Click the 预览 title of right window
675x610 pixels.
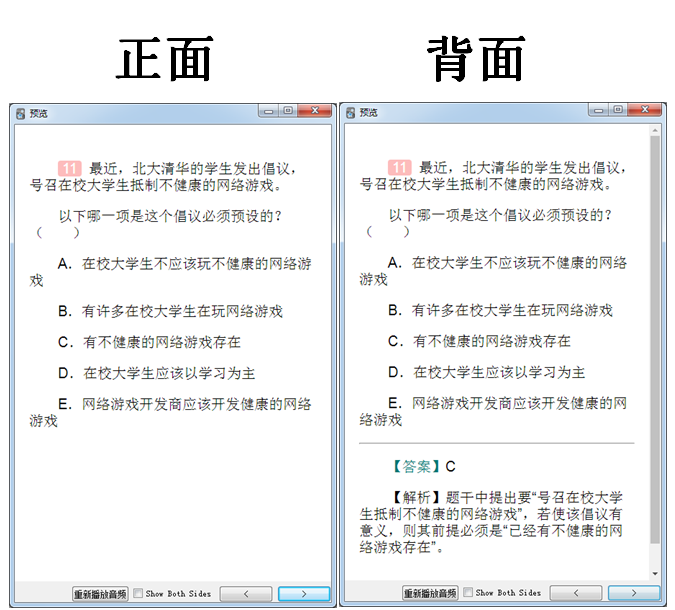coord(368,113)
